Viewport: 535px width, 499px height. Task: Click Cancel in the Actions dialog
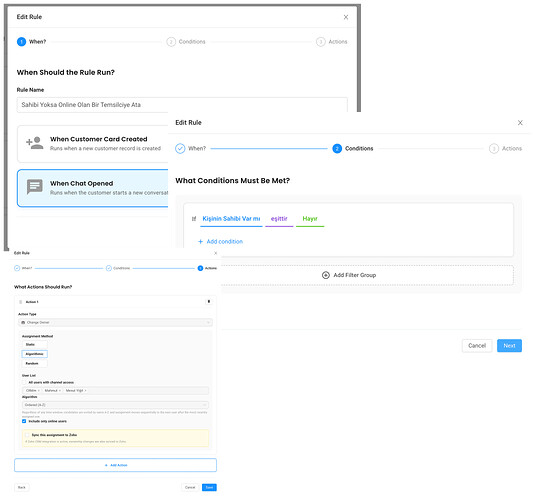click(190, 487)
